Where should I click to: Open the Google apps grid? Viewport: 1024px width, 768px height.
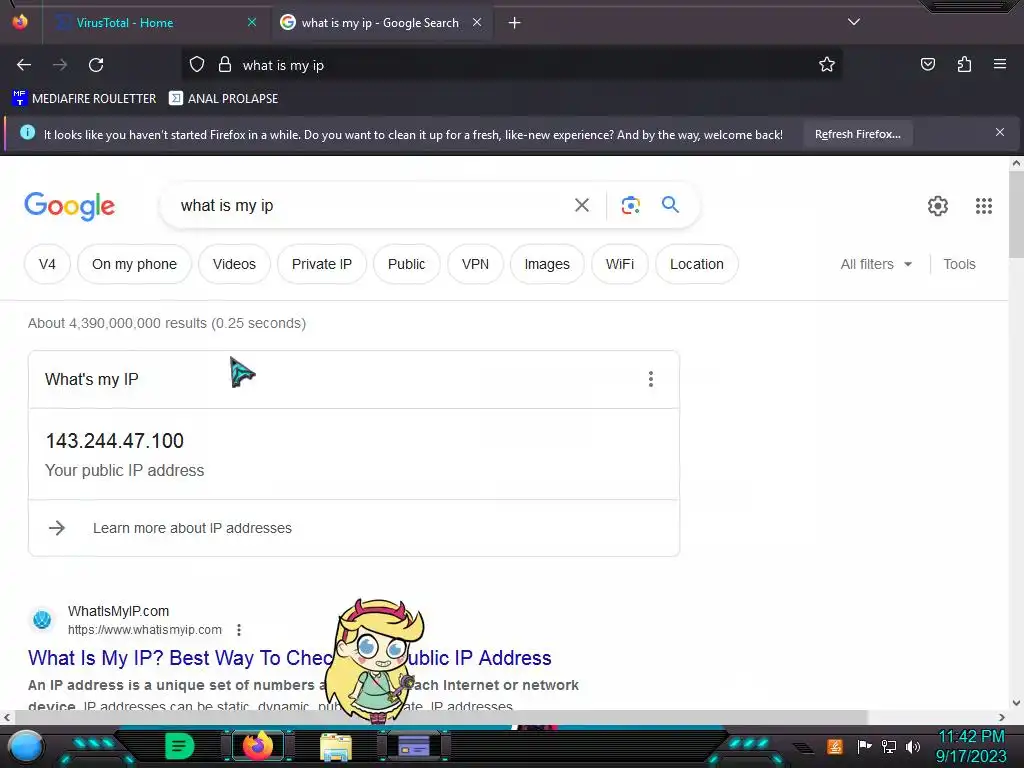point(984,206)
